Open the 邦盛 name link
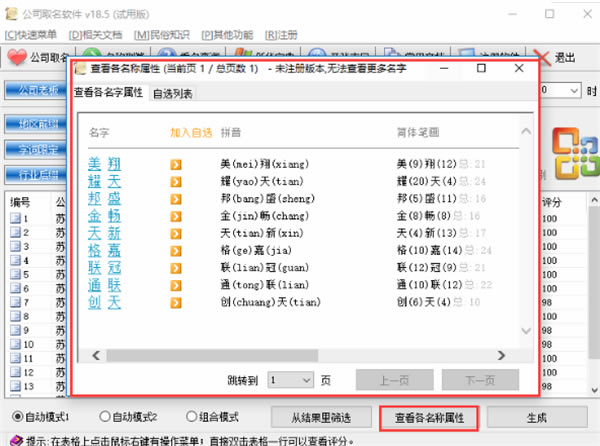Viewport: 600px width, 446px height. (x=104, y=199)
